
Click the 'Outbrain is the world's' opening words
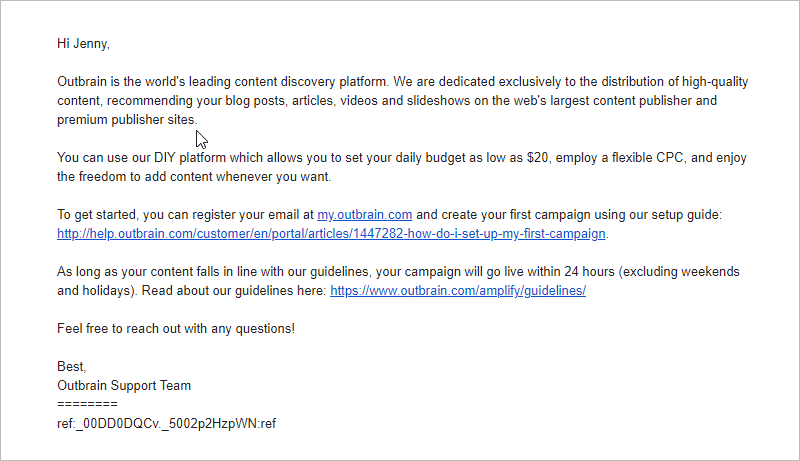click(121, 82)
